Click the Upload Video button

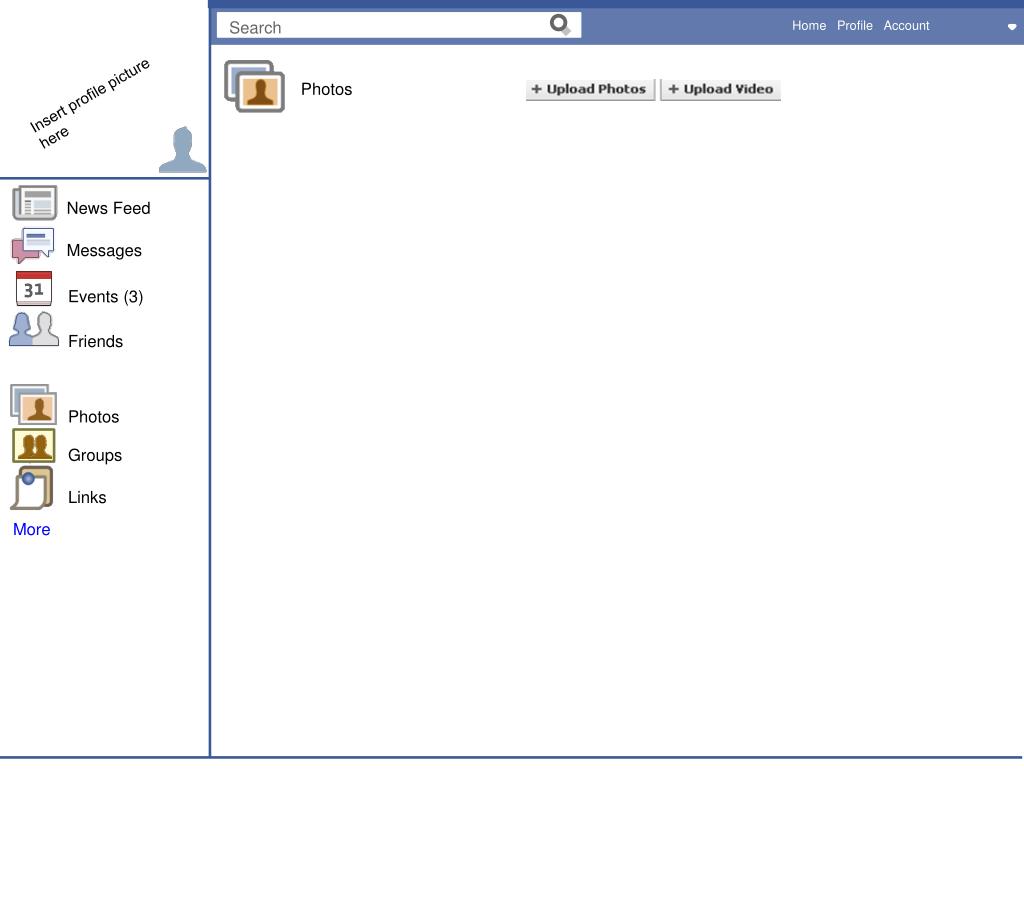[720, 89]
